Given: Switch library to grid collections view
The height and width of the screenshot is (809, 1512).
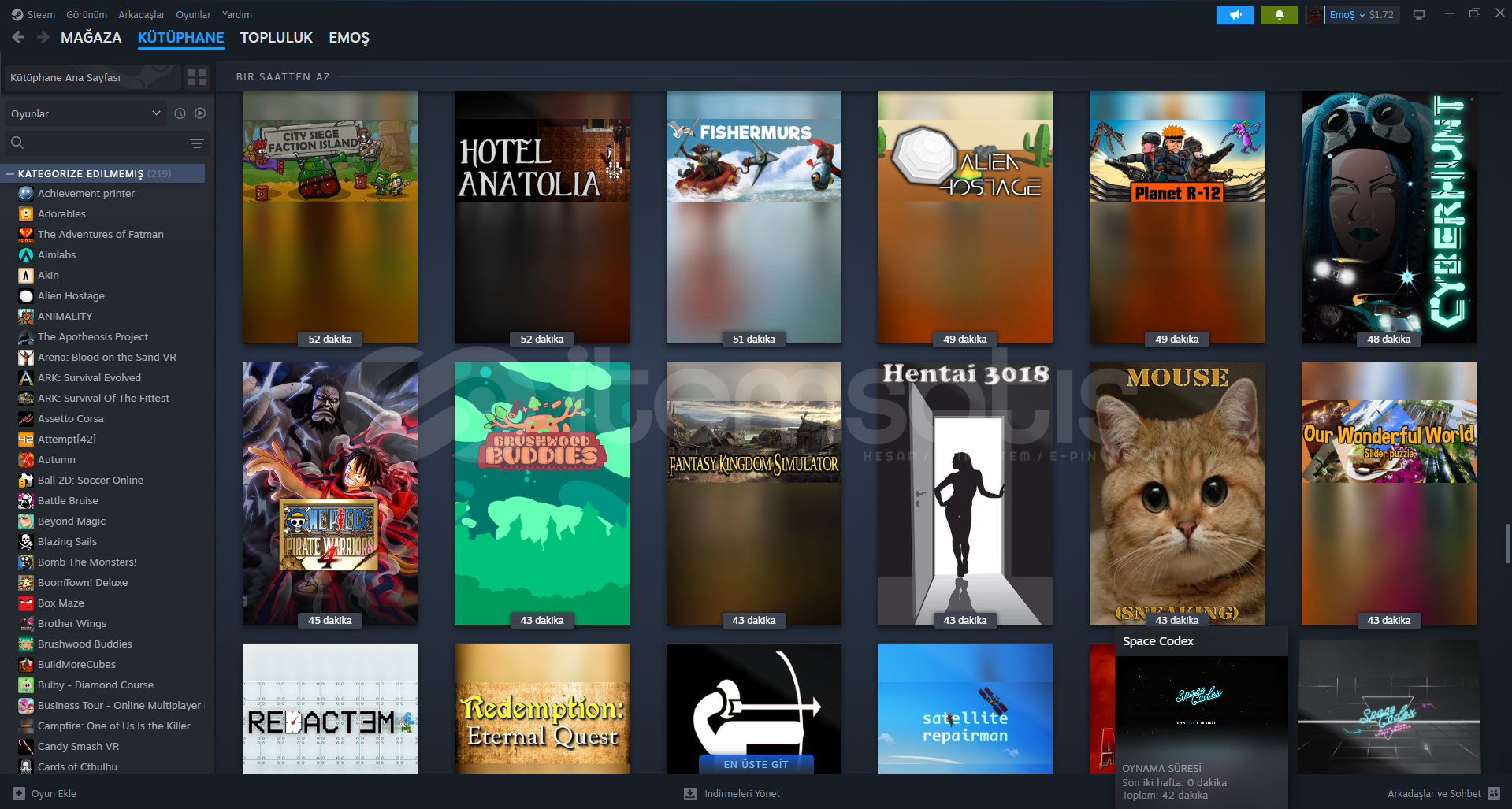Looking at the screenshot, I should pos(197,76).
